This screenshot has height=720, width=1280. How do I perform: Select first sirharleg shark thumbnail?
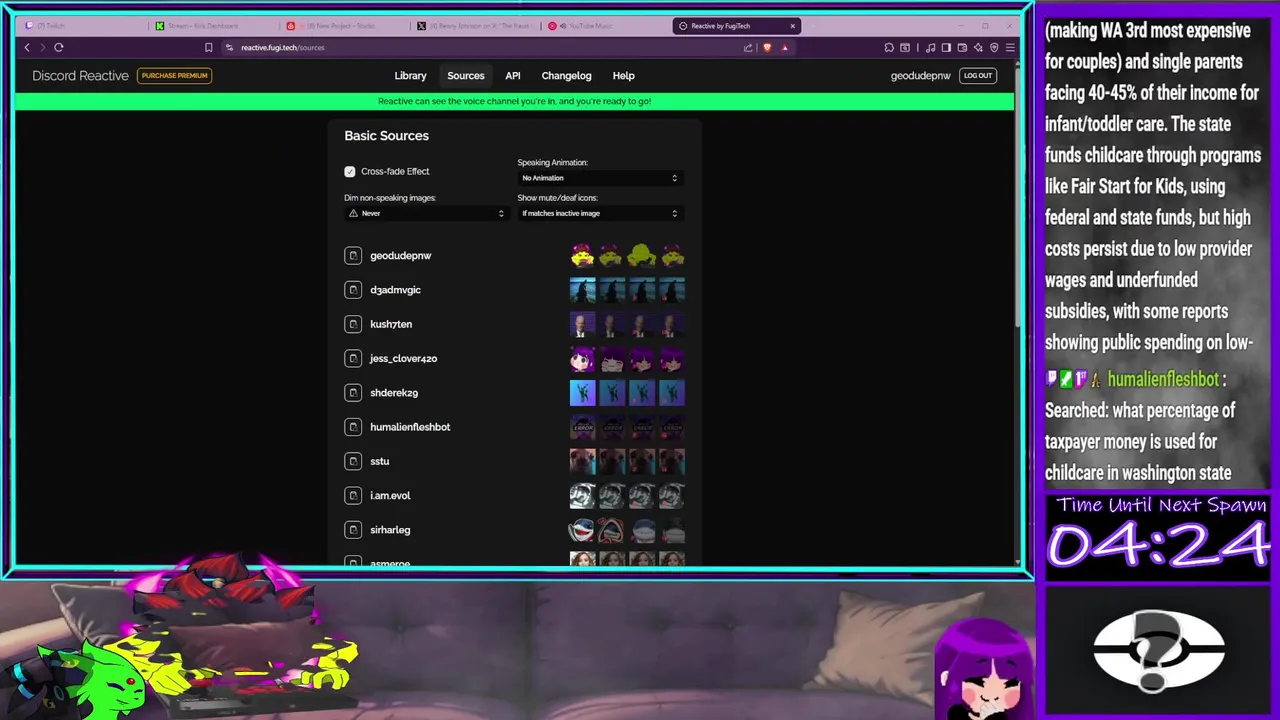[582, 530]
